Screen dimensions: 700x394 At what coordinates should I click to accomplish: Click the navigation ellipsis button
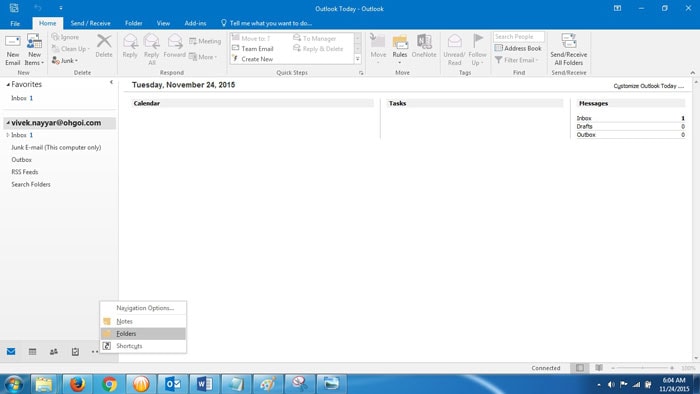coord(95,352)
